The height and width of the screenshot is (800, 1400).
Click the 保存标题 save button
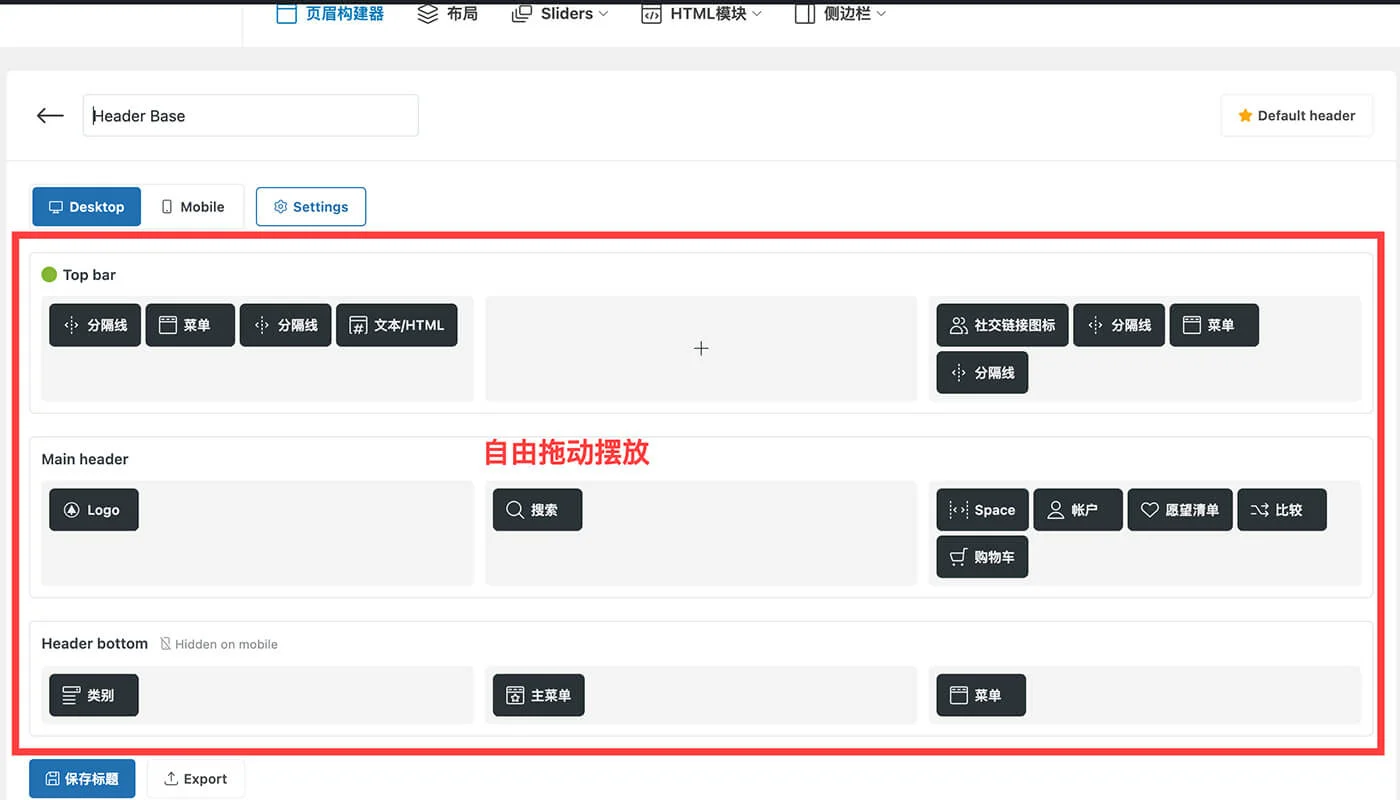[x=81, y=778]
